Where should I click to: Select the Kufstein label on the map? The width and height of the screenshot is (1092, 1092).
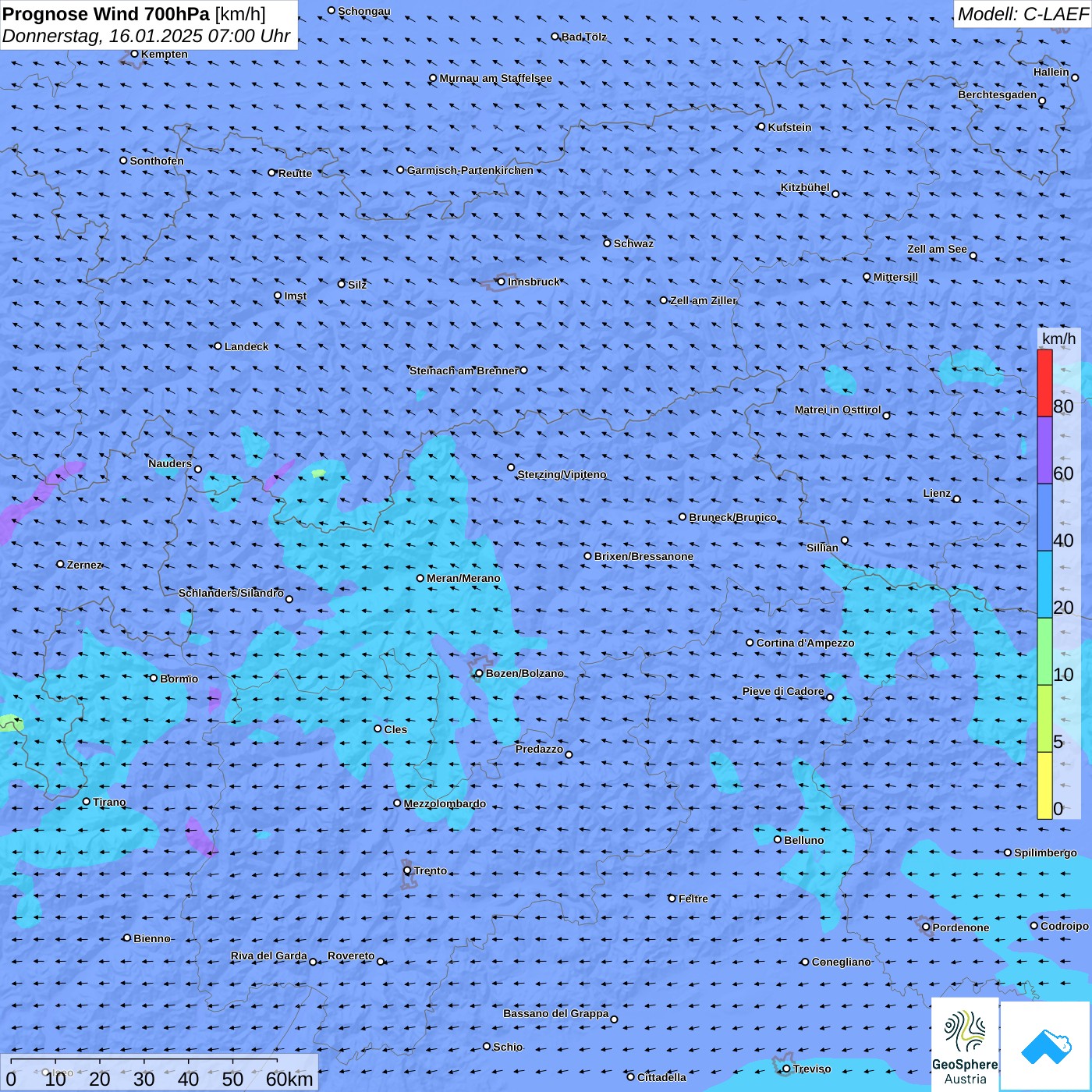(x=789, y=127)
